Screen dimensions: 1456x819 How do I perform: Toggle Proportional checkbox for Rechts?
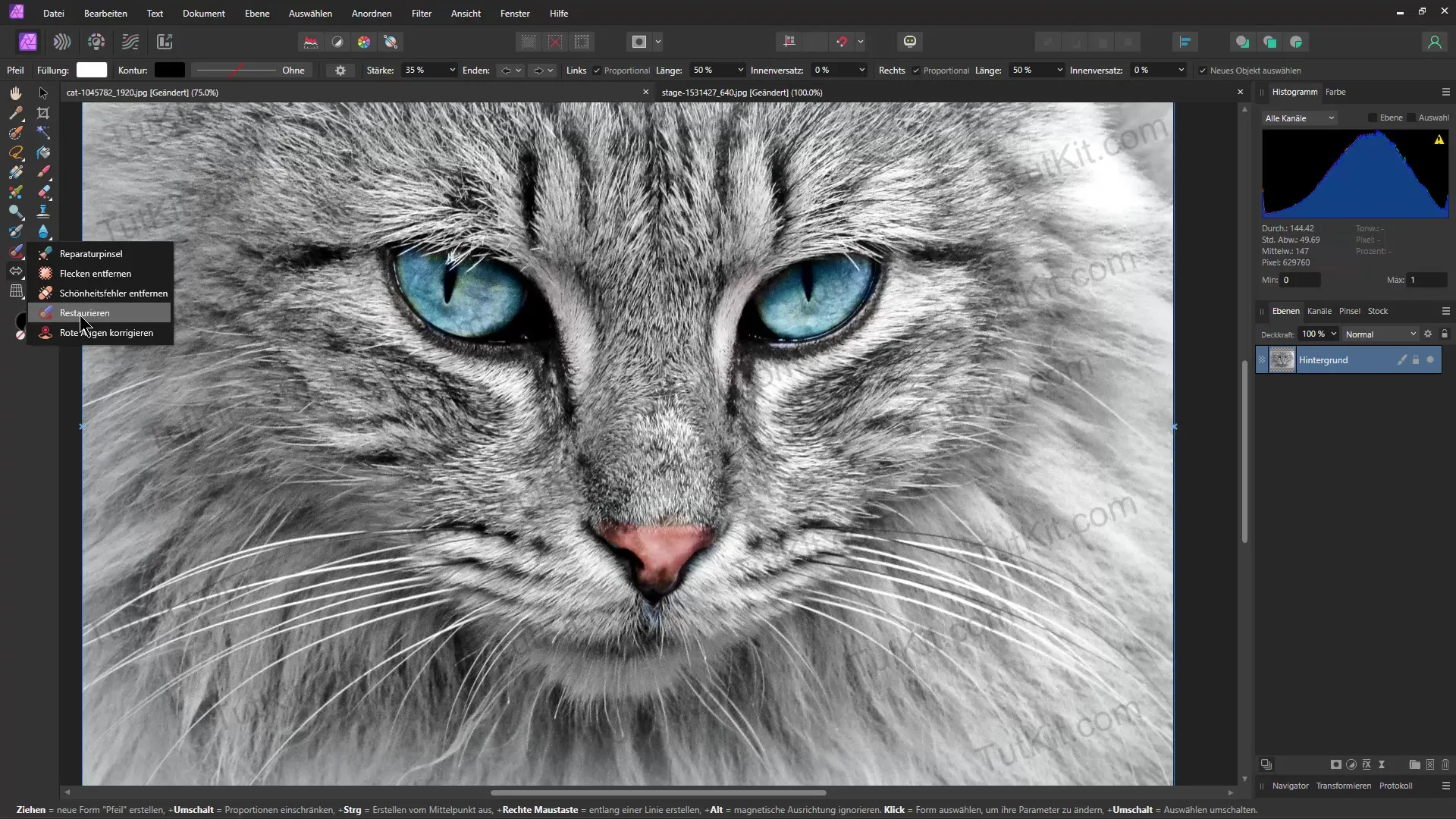[x=916, y=71]
